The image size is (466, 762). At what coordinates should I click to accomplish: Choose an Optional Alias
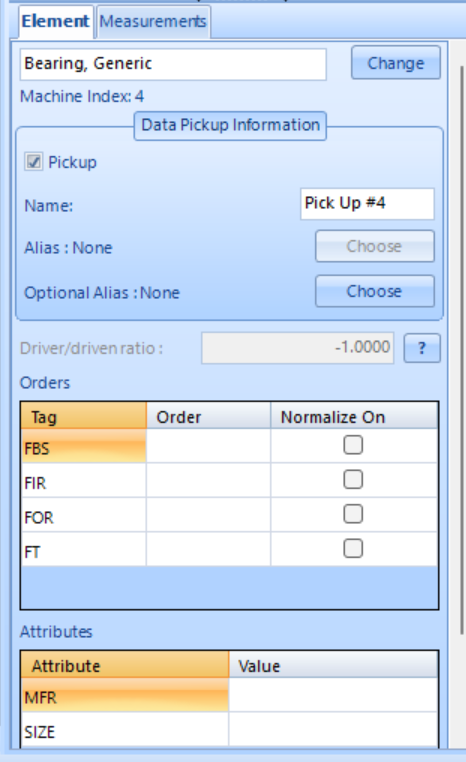374,291
